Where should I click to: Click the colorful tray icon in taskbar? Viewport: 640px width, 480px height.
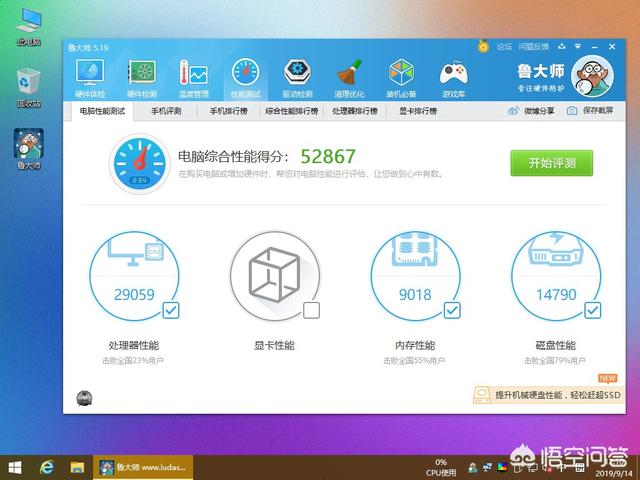point(502,467)
